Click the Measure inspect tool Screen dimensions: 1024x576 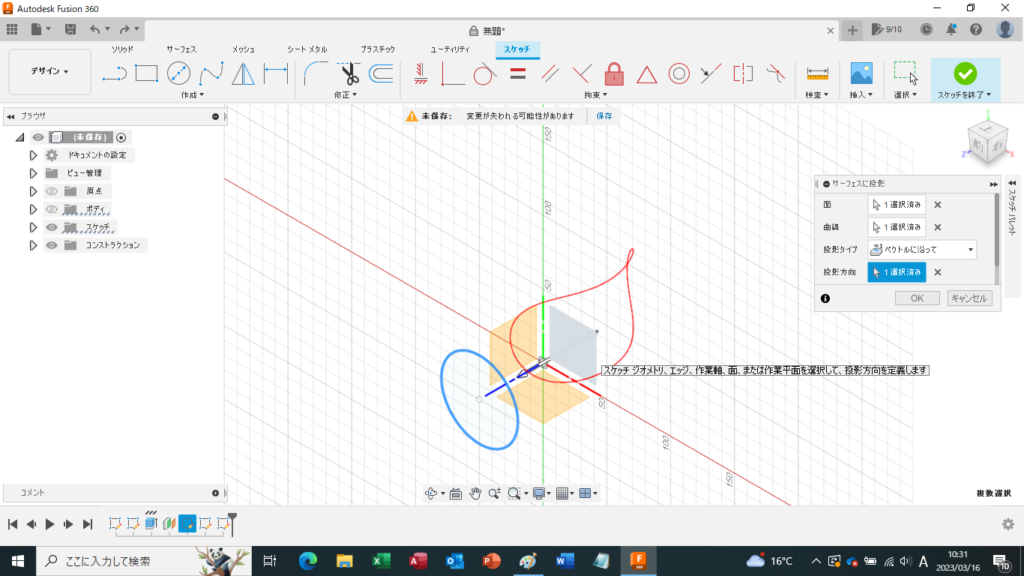click(x=817, y=73)
